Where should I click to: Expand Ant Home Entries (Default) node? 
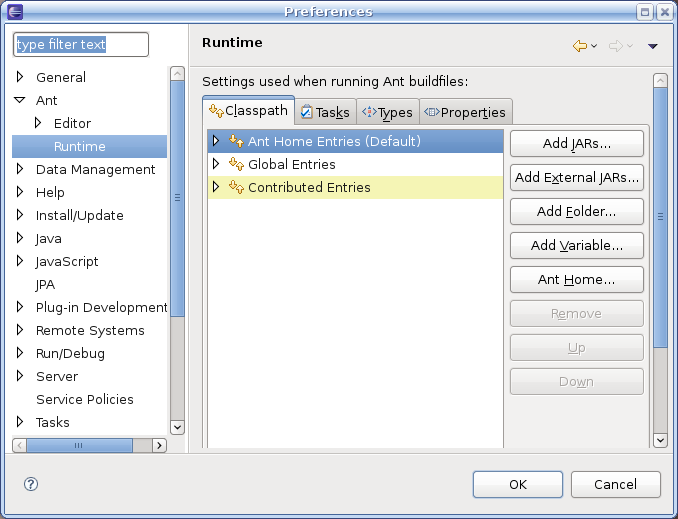(x=216, y=141)
